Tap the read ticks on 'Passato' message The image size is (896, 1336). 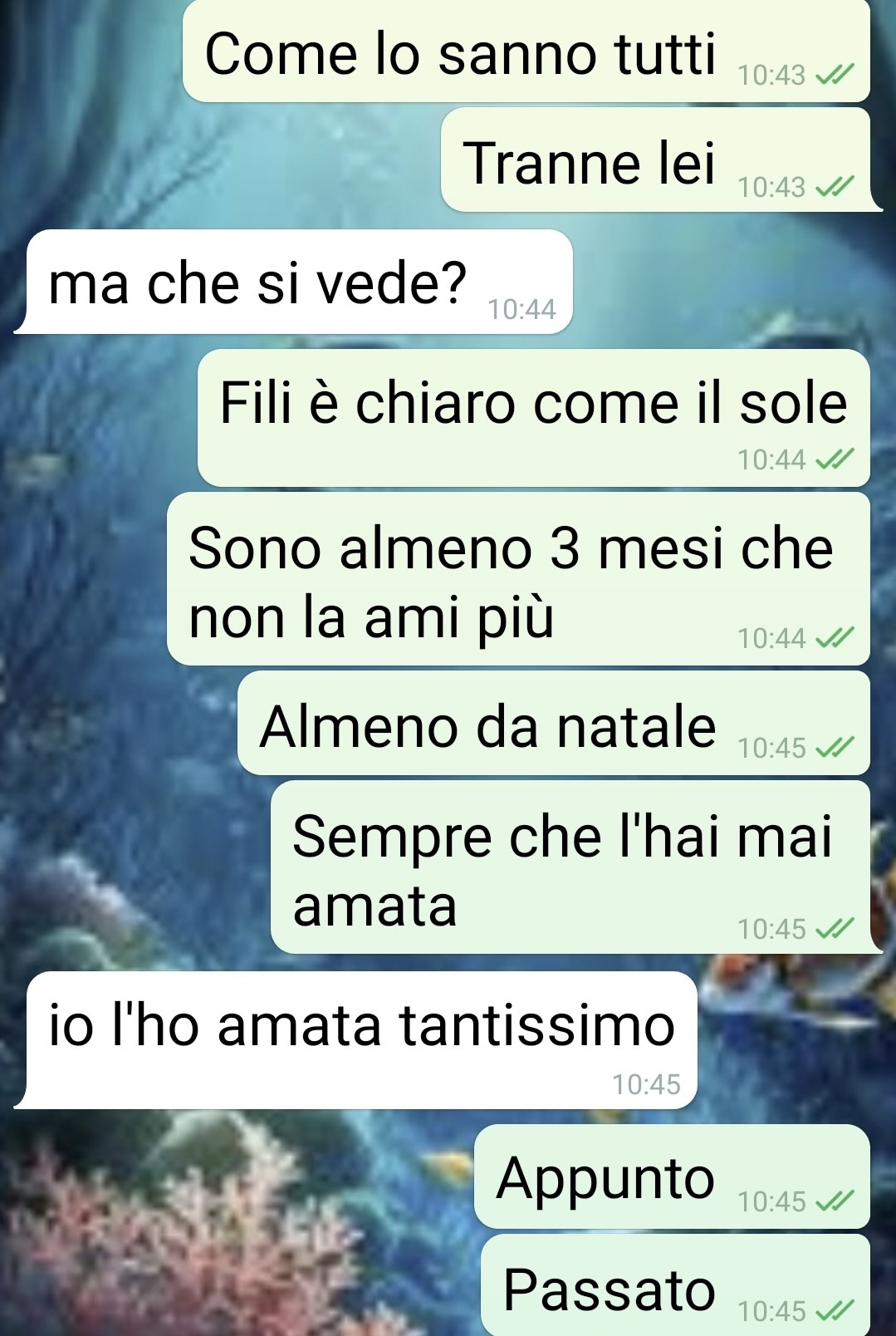coord(834,1311)
